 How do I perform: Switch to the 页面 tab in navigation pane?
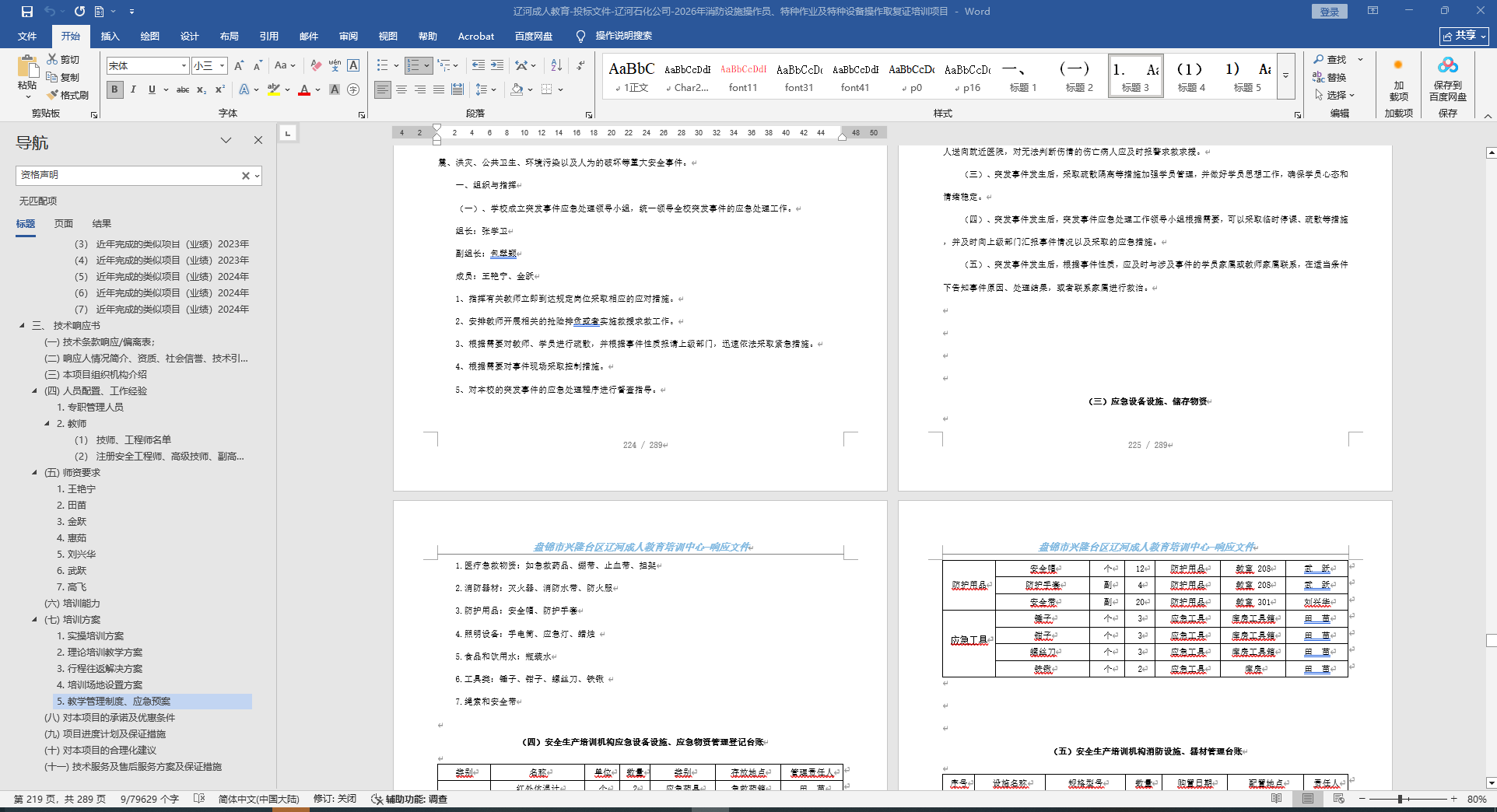(x=63, y=223)
